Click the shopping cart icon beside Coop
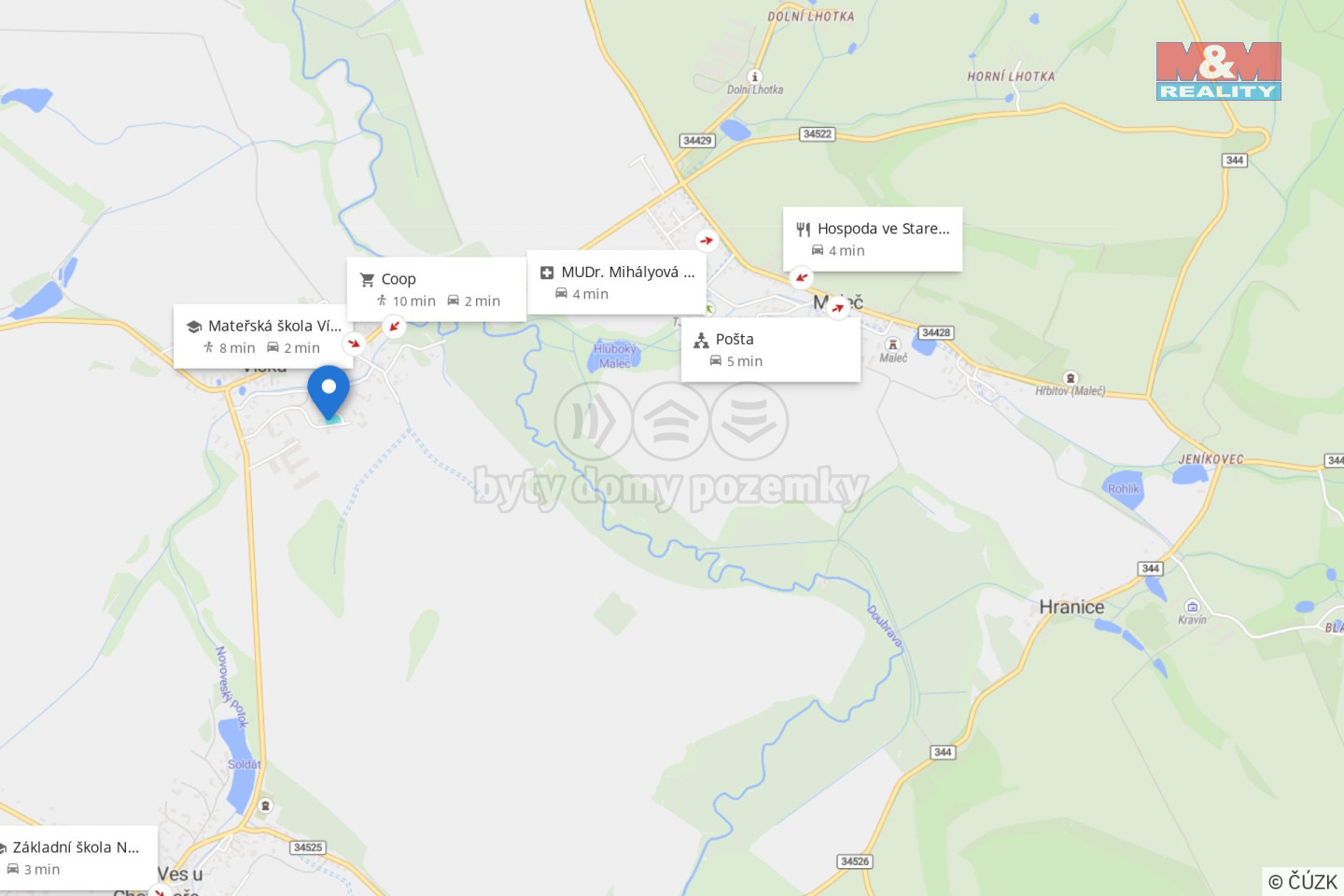1344x896 pixels. pyautogui.click(x=368, y=279)
